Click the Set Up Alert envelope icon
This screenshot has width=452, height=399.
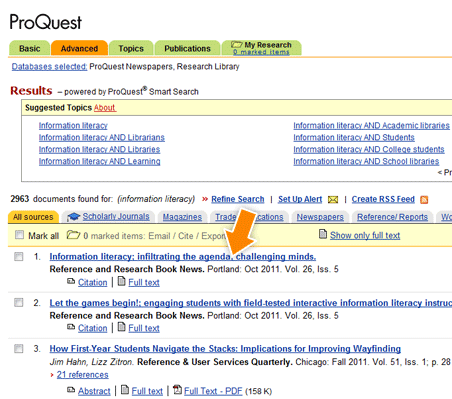pos(333,199)
